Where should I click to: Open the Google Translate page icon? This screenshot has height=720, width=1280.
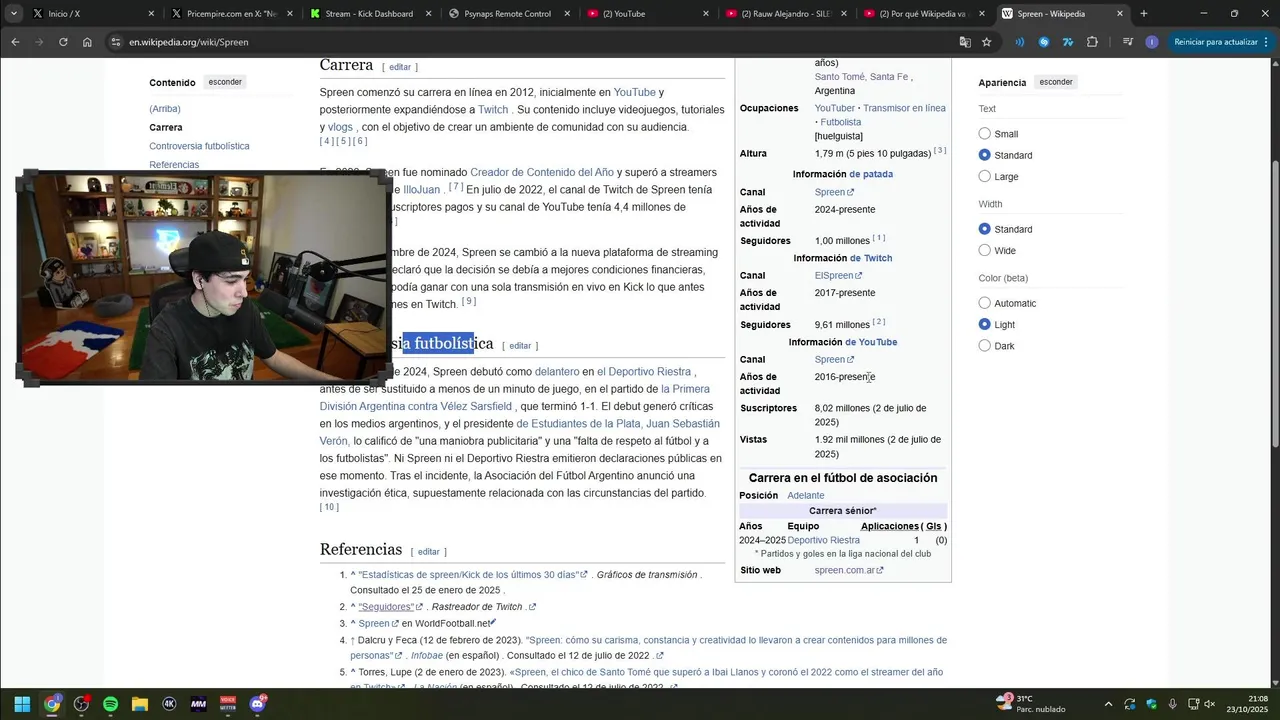coord(965,42)
